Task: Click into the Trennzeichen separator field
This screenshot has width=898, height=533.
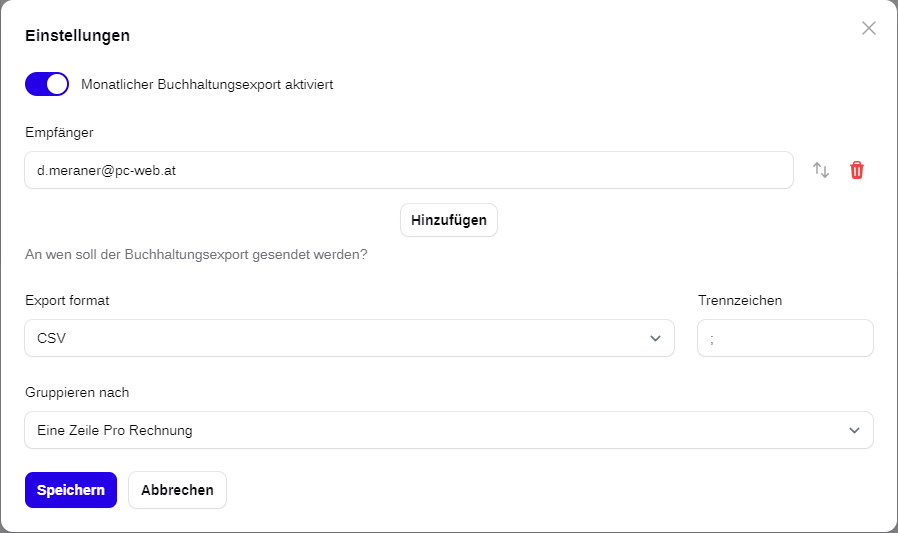Action: (785, 338)
